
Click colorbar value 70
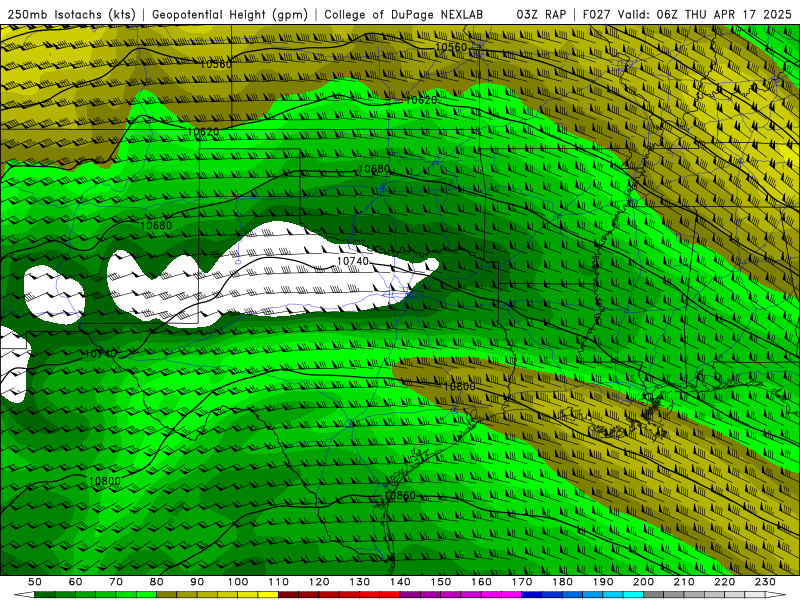pos(116,582)
